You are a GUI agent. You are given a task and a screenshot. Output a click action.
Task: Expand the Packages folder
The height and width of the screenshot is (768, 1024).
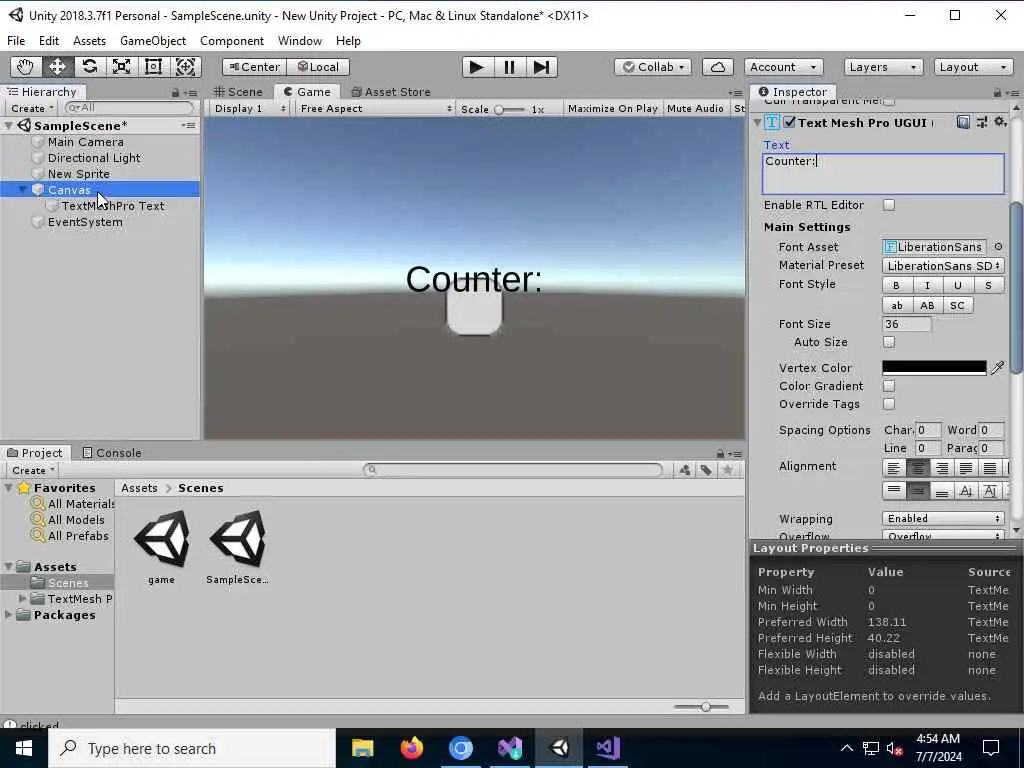coord(8,615)
